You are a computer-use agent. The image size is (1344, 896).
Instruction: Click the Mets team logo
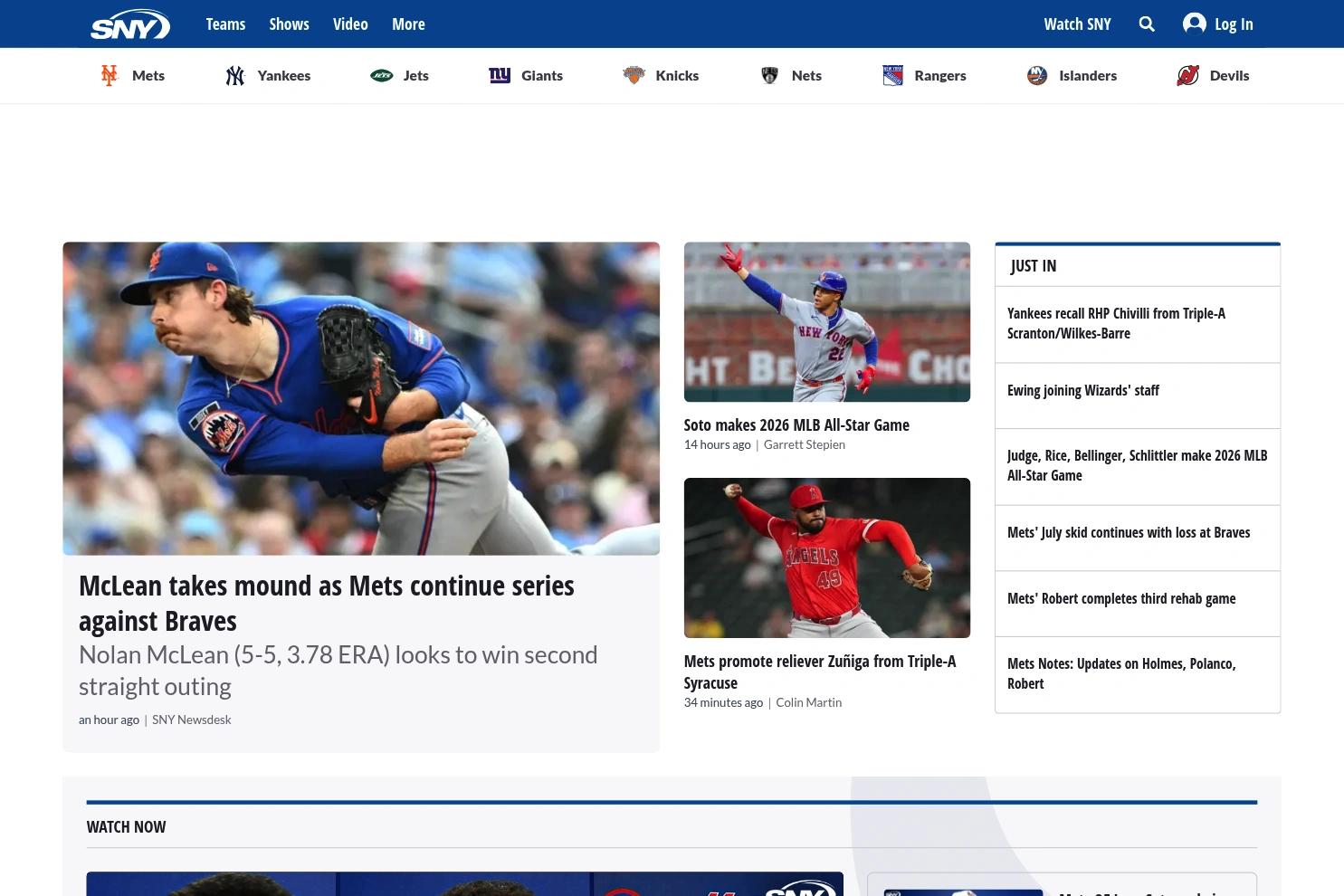click(x=110, y=75)
